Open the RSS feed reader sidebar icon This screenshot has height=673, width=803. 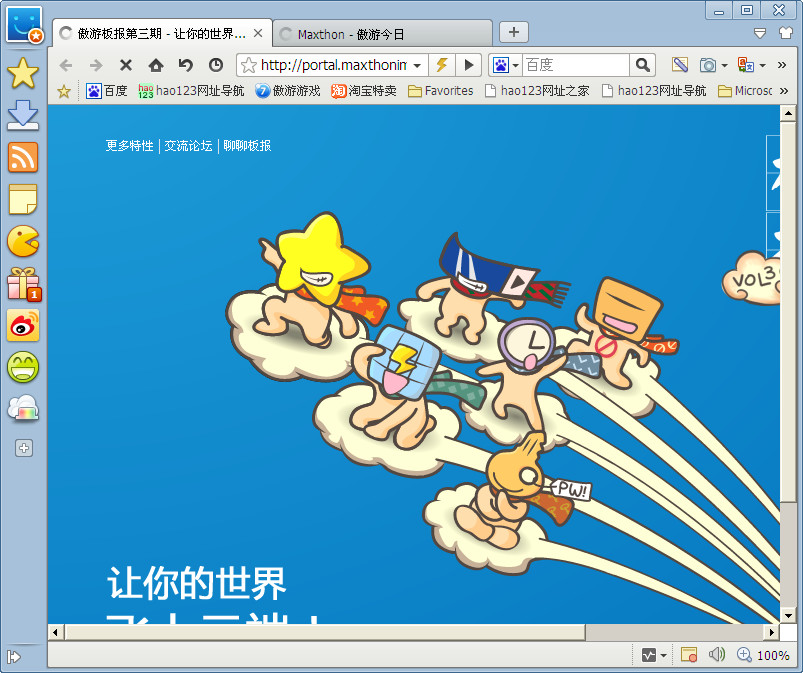click(x=23, y=157)
